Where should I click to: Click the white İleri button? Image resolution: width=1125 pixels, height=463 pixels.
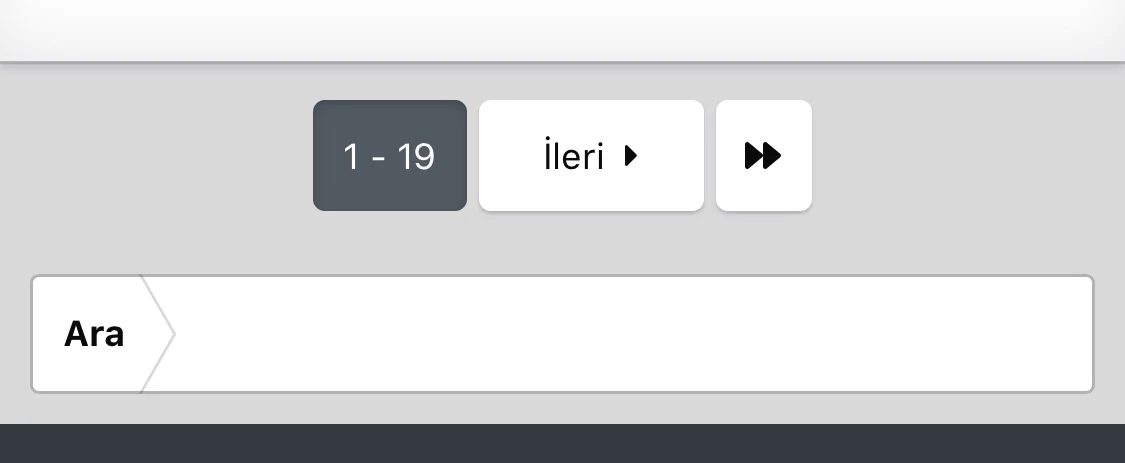tap(591, 156)
